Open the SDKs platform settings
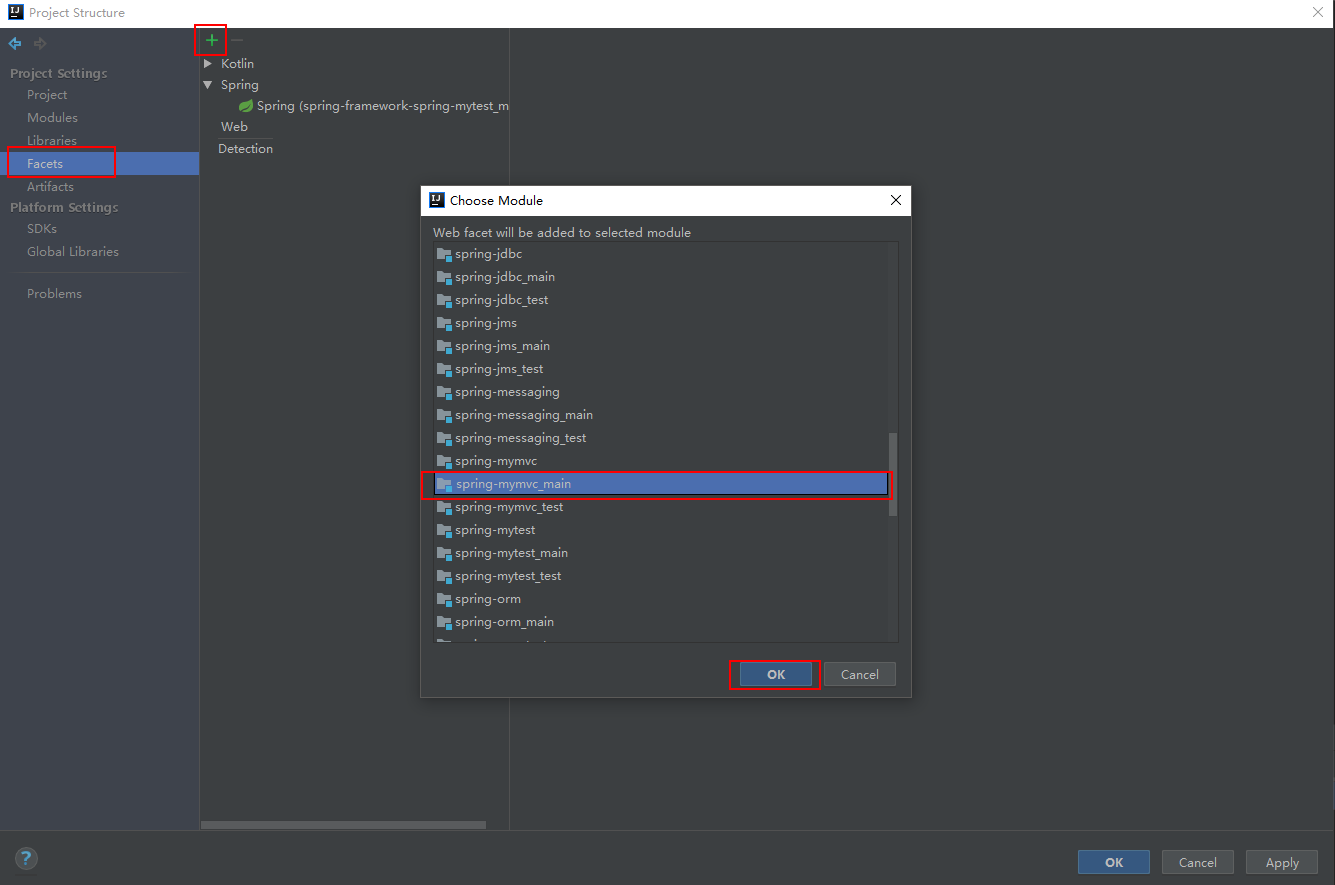 point(42,229)
